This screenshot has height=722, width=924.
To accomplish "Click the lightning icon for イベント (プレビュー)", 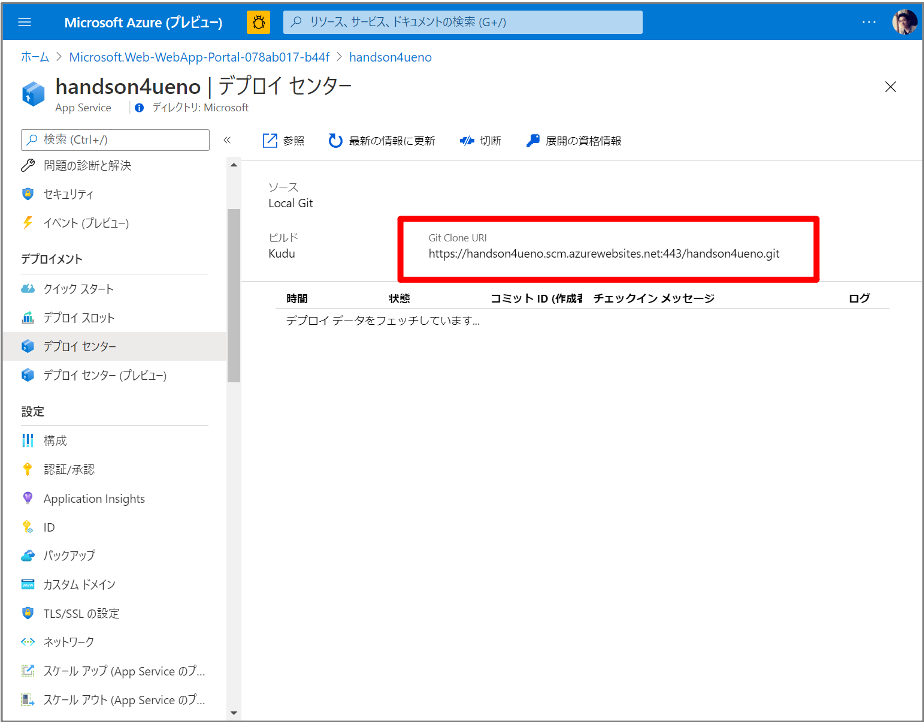I will pos(28,223).
